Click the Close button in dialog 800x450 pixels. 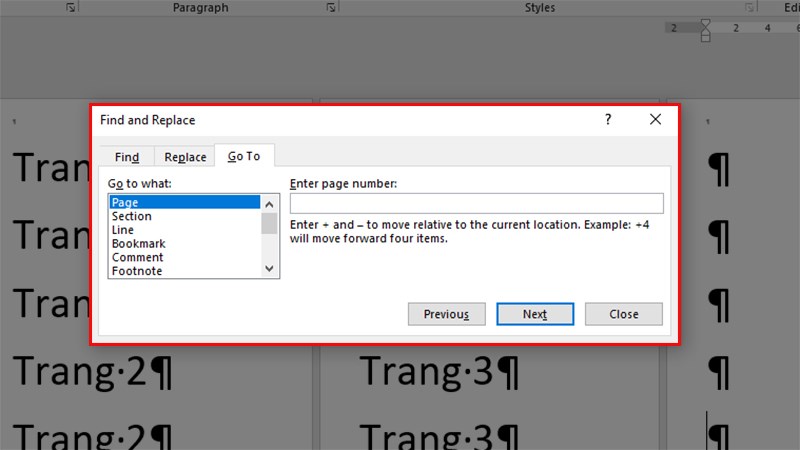click(x=623, y=314)
